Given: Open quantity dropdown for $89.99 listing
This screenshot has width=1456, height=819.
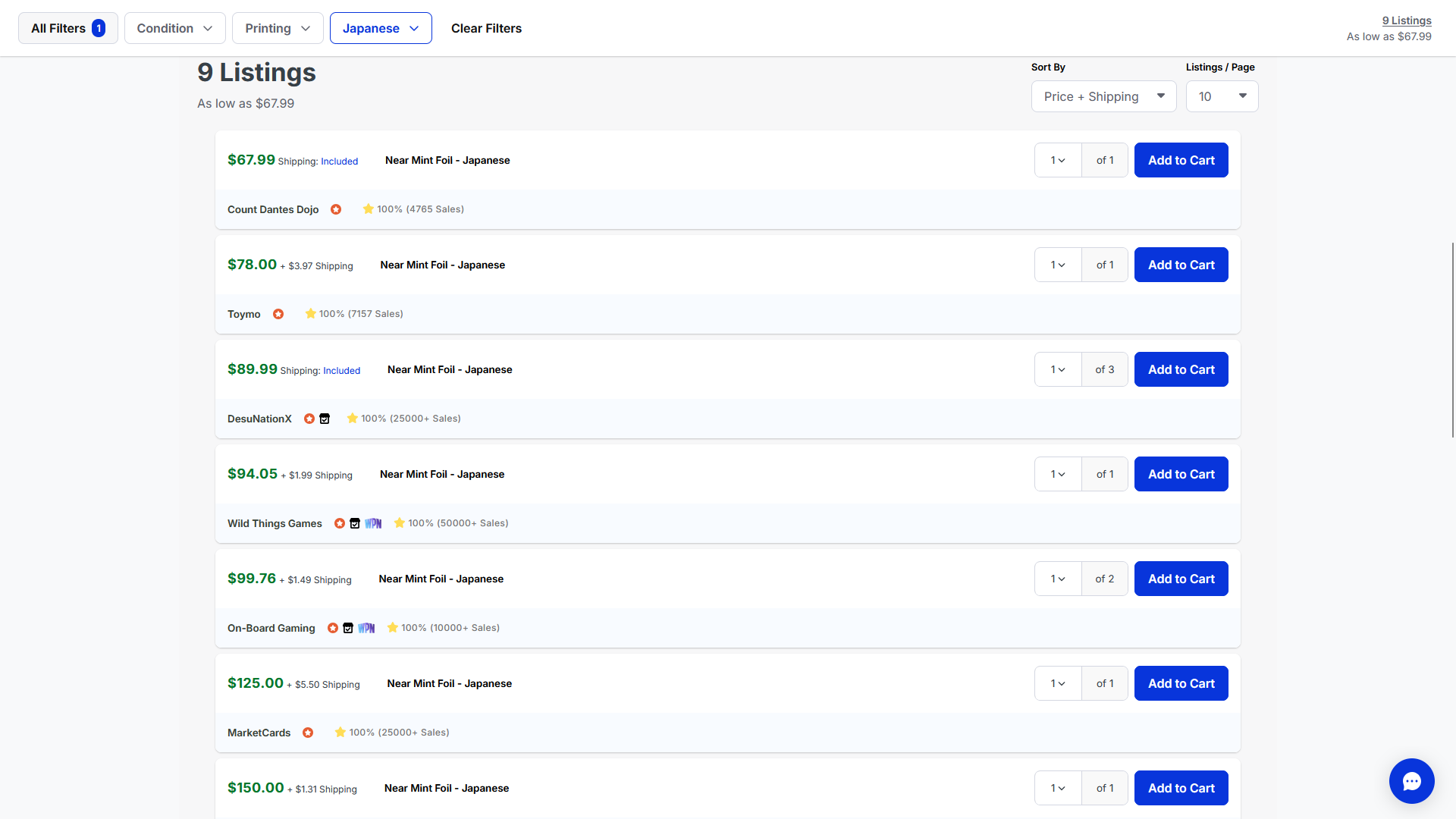Looking at the screenshot, I should tap(1058, 369).
